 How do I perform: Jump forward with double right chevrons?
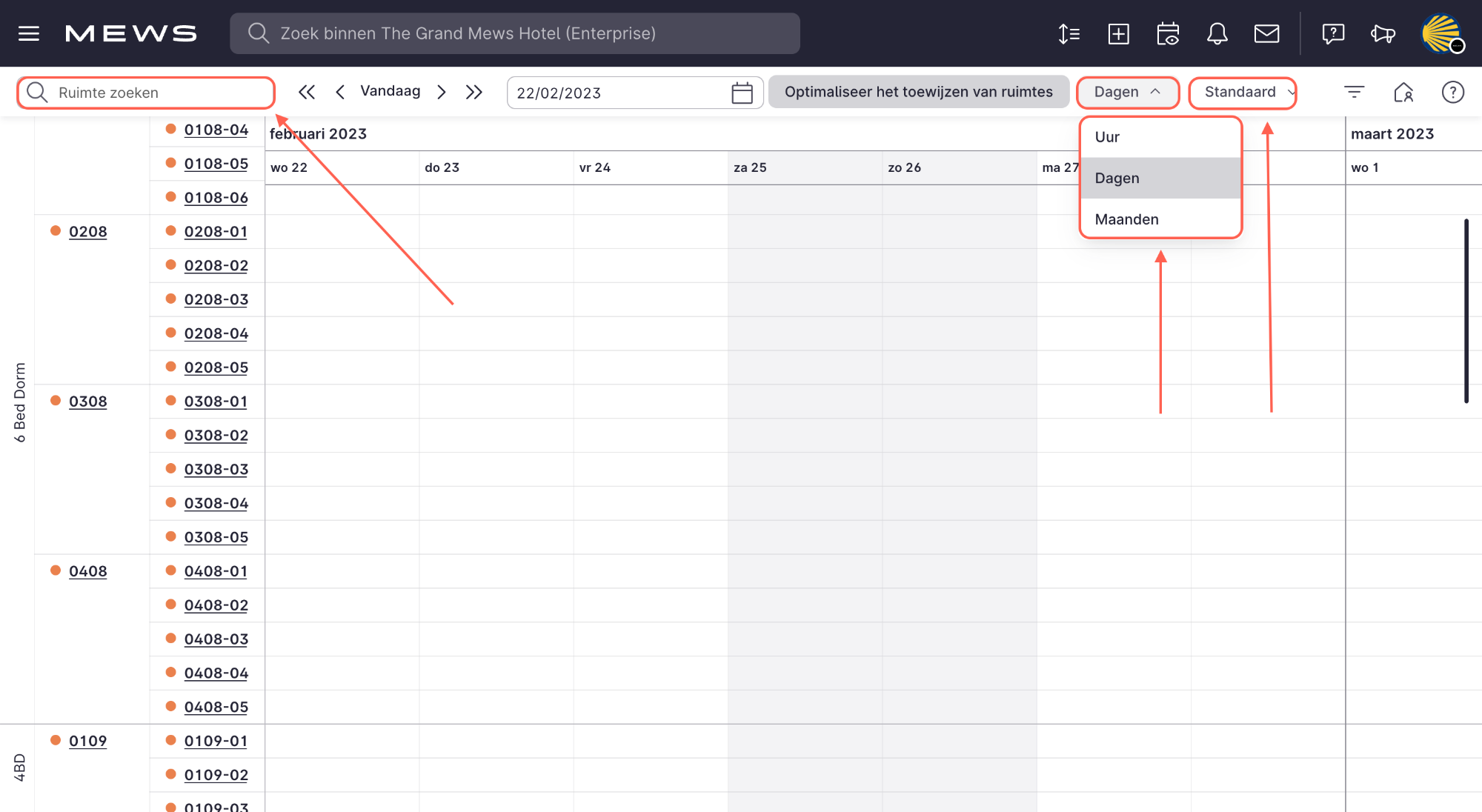pos(473,92)
